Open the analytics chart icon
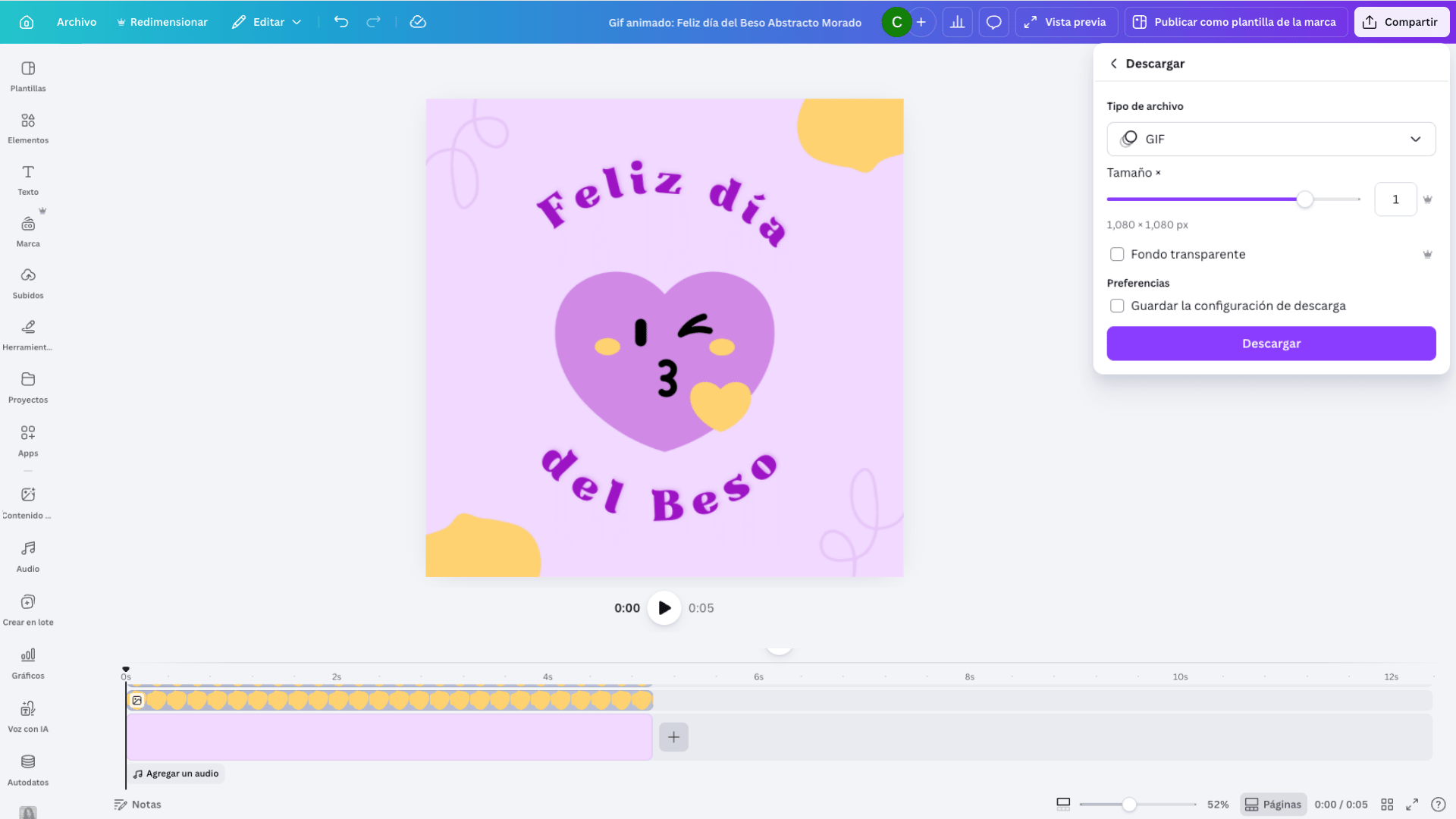The width and height of the screenshot is (1456, 819). [x=958, y=22]
